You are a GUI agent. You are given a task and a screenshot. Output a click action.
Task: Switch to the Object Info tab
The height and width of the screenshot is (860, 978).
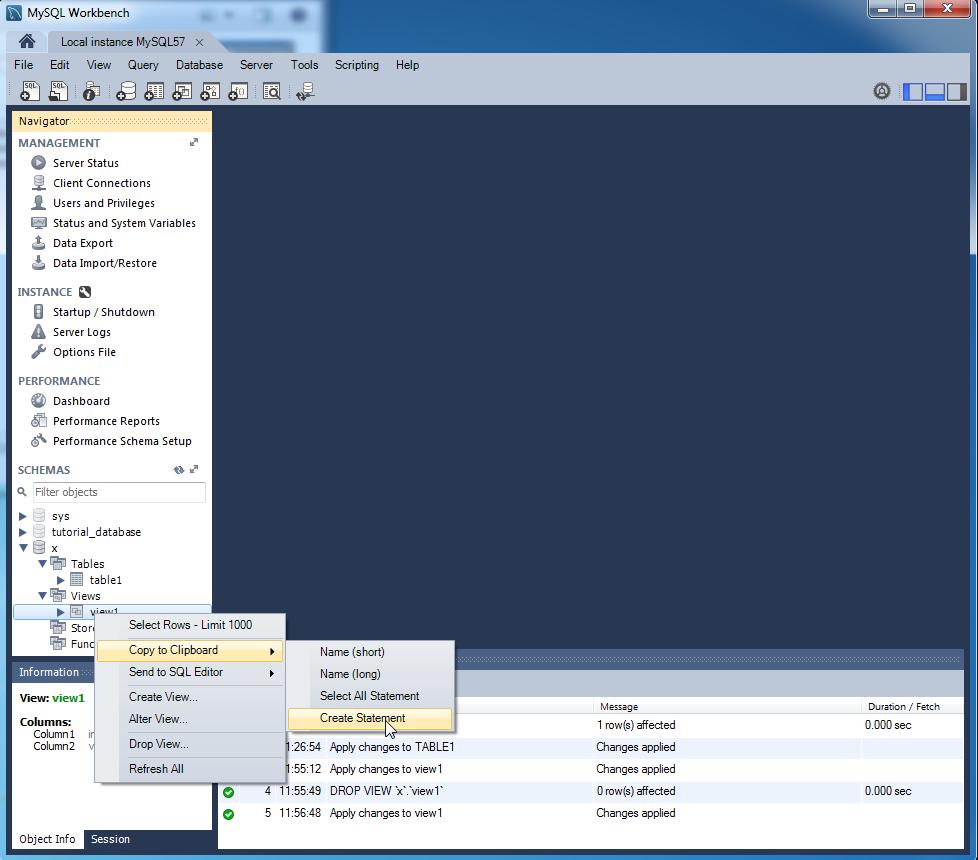[x=47, y=839]
